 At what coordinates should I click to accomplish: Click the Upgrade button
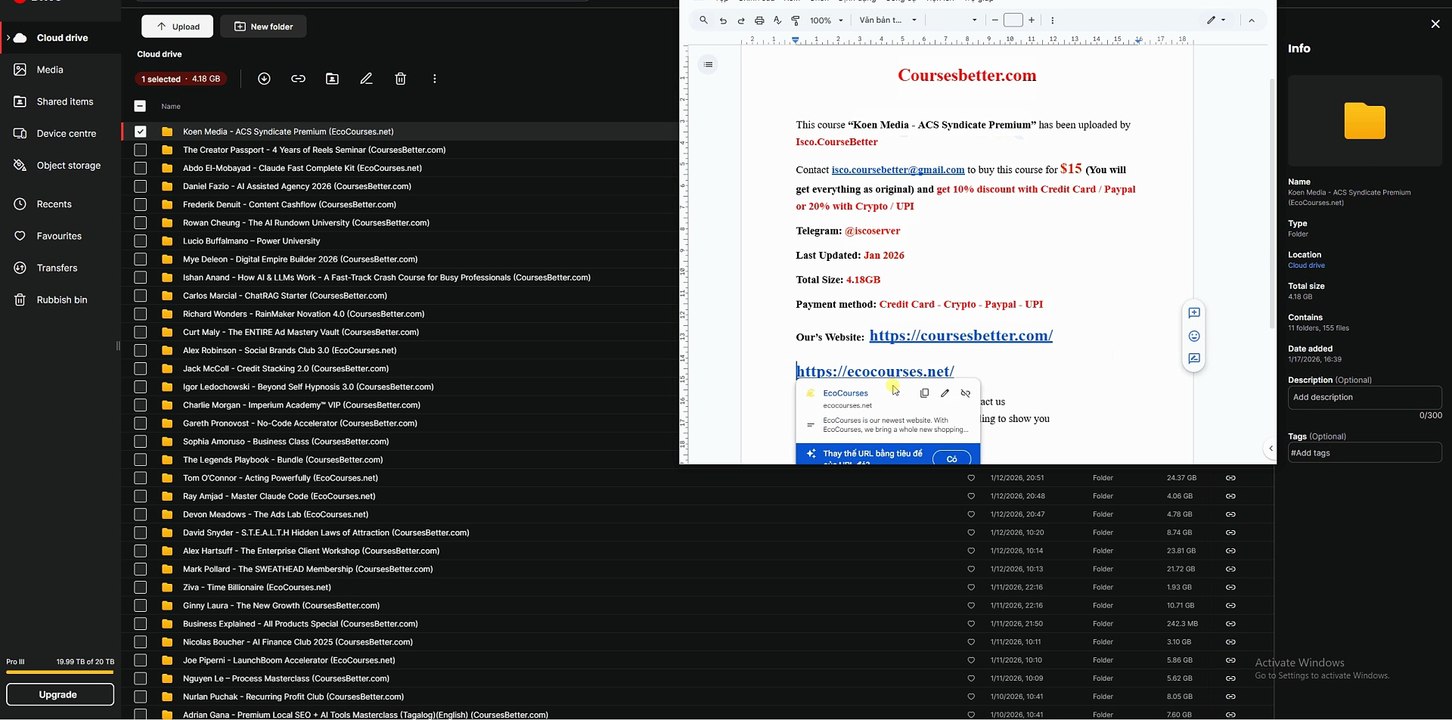click(x=58, y=694)
